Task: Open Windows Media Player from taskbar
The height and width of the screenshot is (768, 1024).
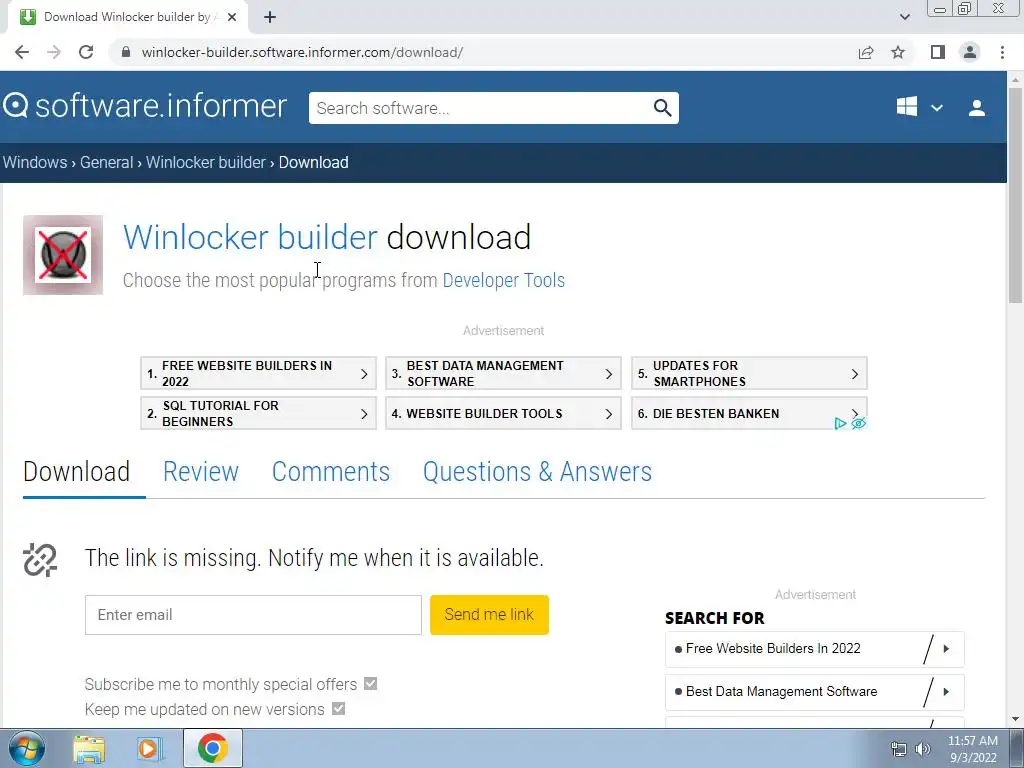Action: coord(149,748)
